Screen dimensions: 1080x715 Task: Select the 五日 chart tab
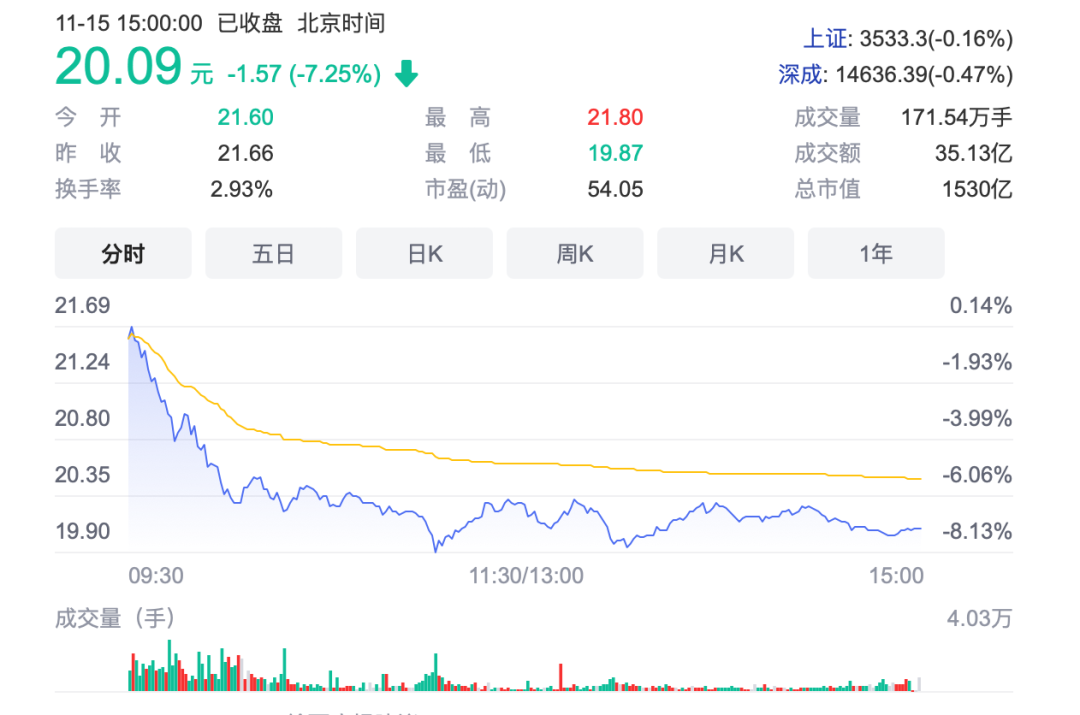pyautogui.click(x=273, y=254)
